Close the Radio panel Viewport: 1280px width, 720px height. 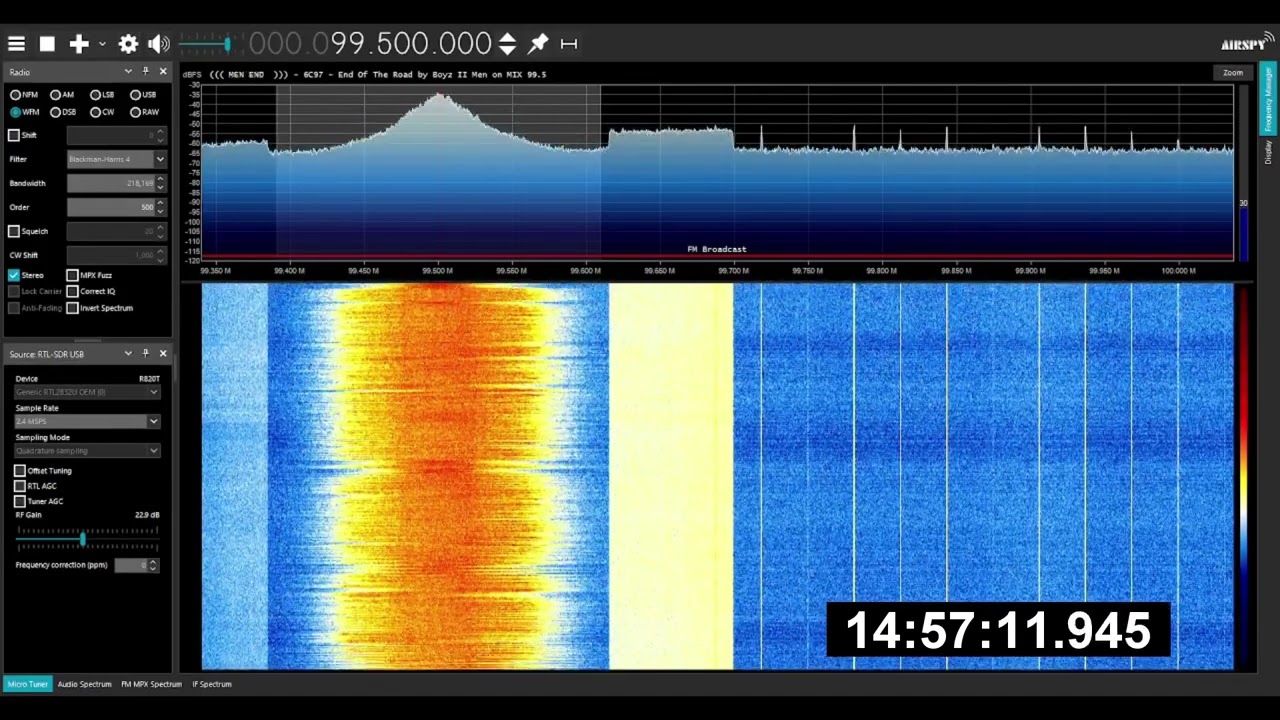pyautogui.click(x=163, y=71)
